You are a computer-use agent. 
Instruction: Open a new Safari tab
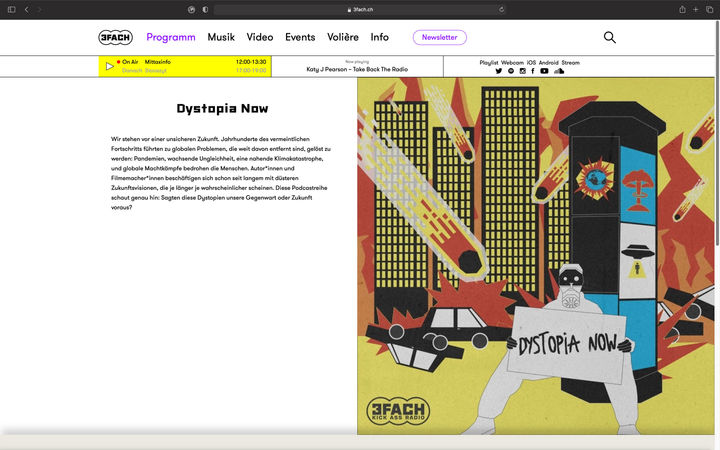[x=696, y=9]
